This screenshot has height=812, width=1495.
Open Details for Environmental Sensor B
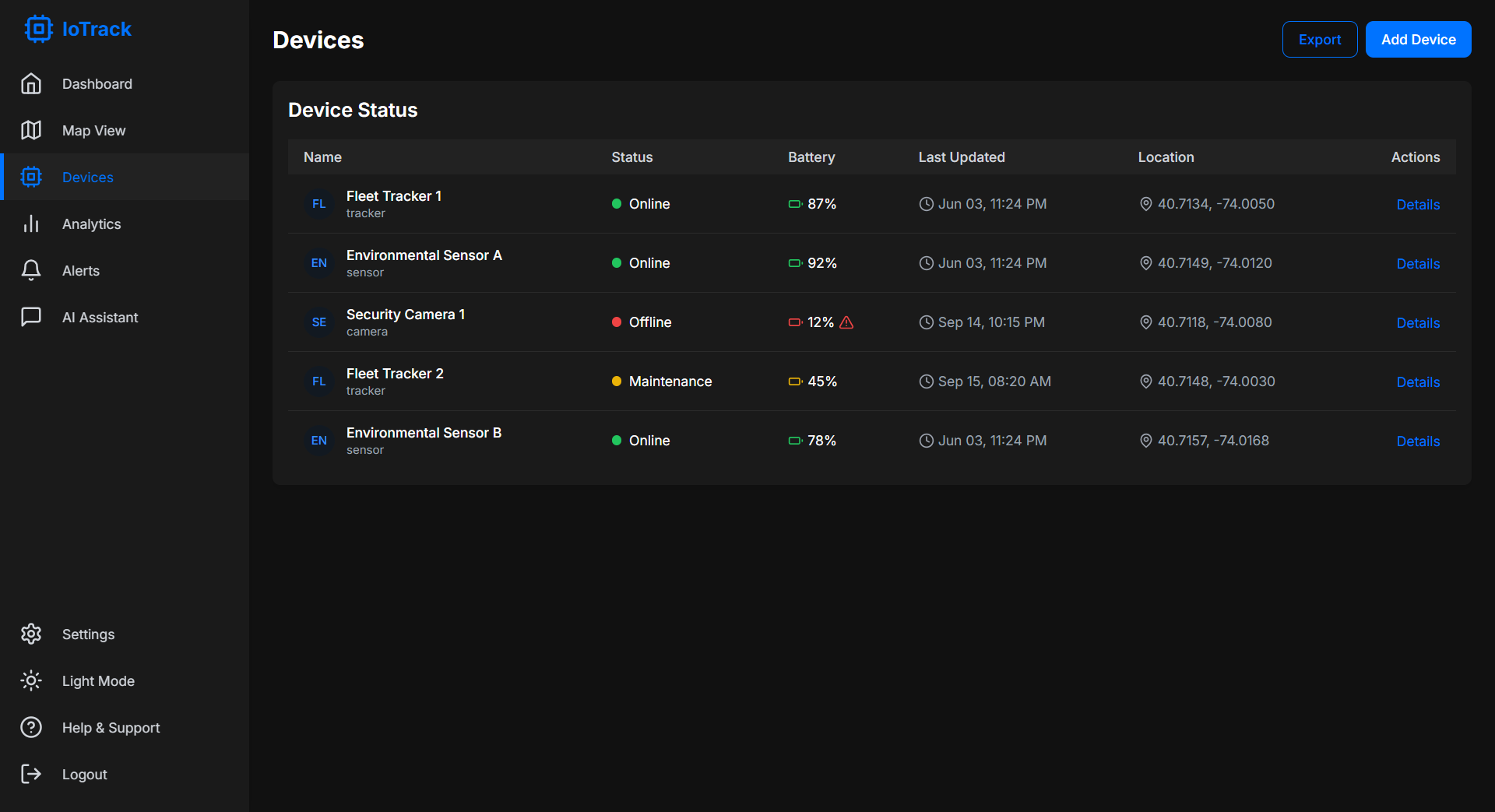(1417, 441)
